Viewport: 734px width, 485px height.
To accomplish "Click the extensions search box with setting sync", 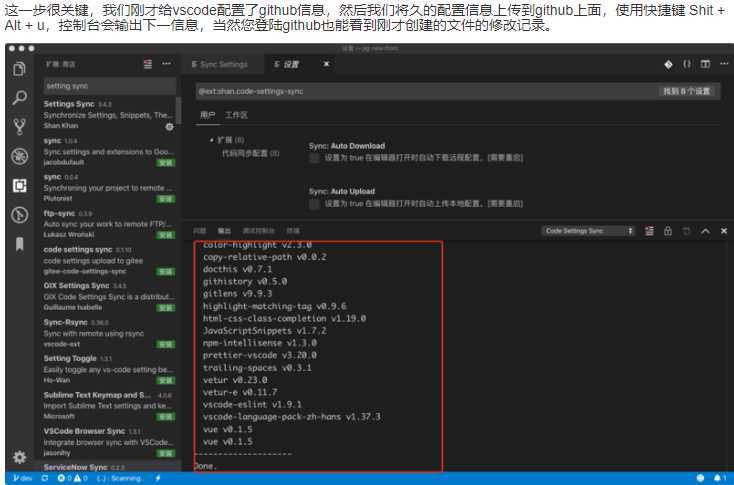I will coord(110,86).
